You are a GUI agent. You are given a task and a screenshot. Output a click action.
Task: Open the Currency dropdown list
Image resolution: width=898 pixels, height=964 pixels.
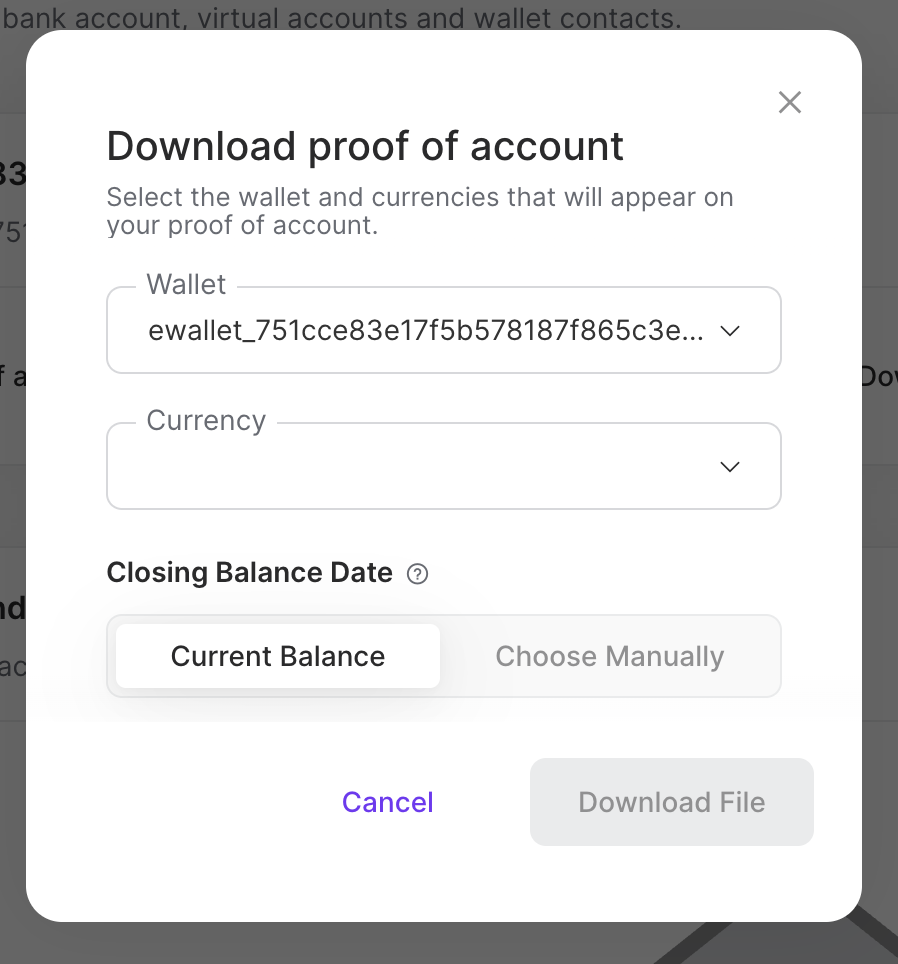444,466
